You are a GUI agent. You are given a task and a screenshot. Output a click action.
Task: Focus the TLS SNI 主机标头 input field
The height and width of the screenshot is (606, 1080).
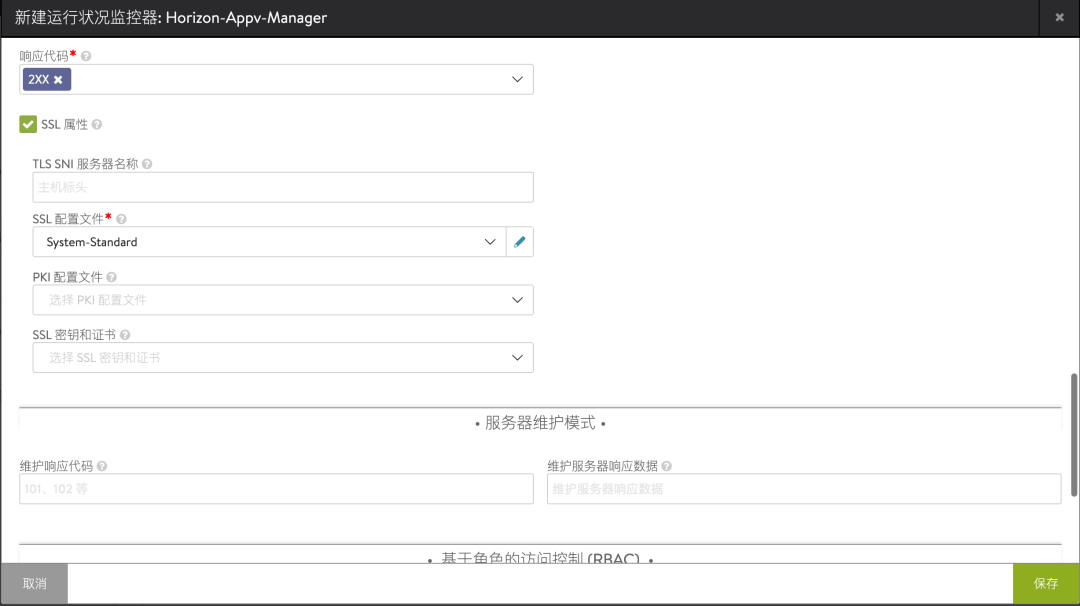coord(283,187)
